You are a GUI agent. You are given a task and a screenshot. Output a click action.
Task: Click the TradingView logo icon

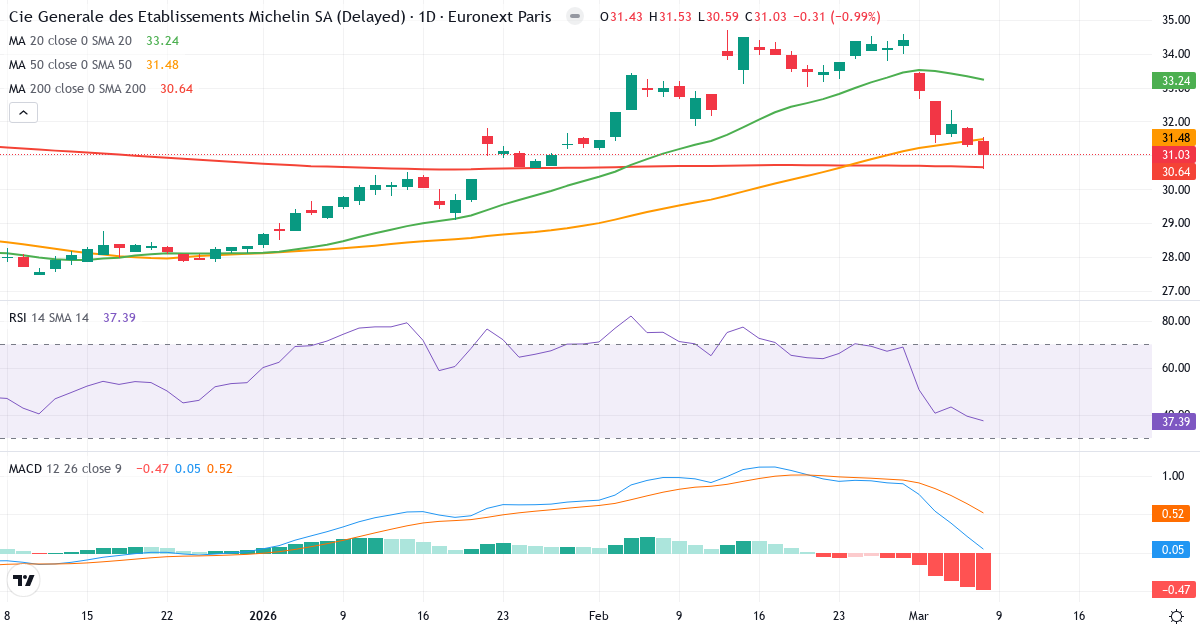pos(24,581)
